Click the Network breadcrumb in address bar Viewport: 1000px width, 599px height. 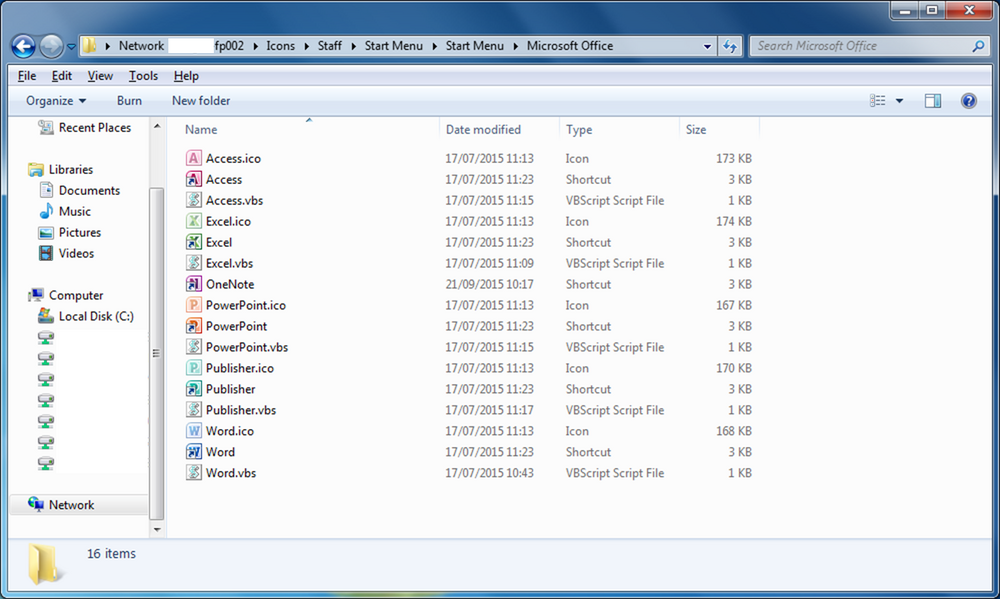[141, 46]
